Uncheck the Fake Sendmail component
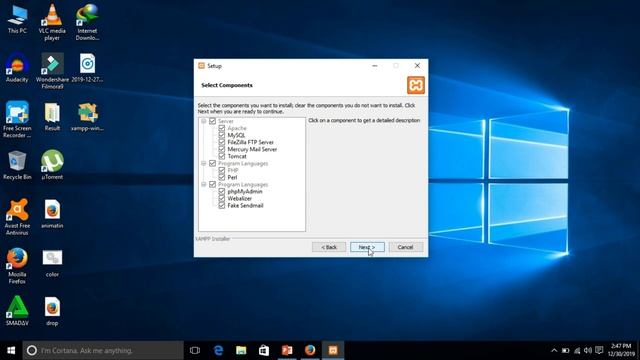The height and width of the screenshot is (360, 640). point(222,206)
